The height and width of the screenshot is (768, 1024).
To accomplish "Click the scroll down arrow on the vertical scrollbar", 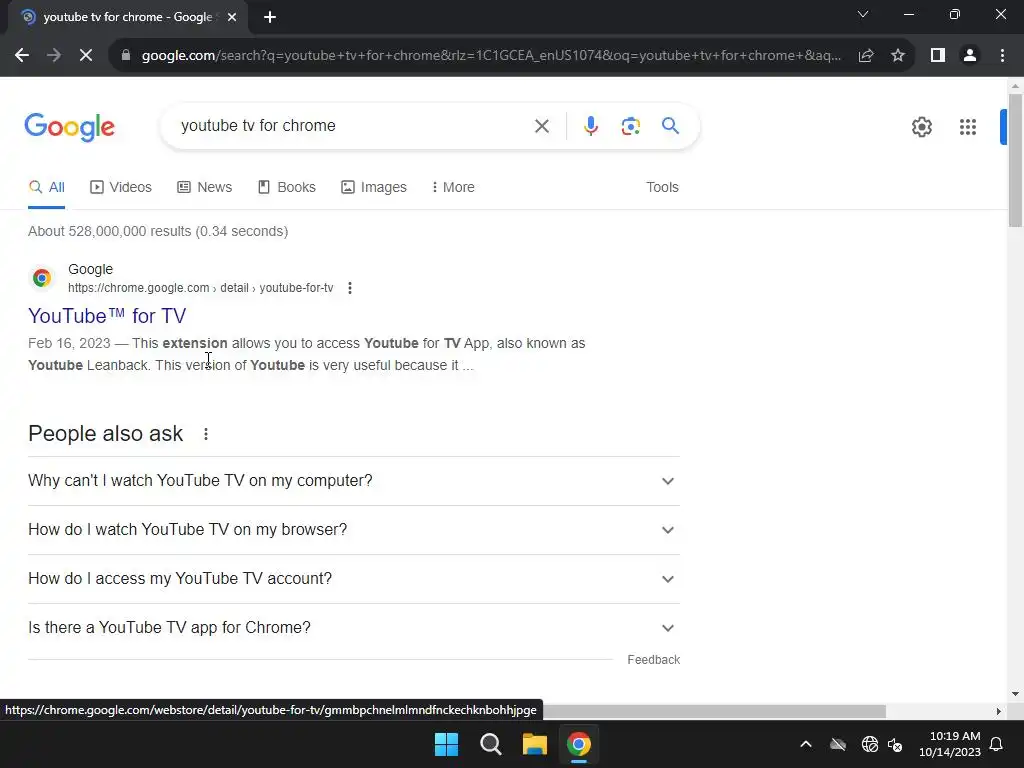I will pos(1015,694).
